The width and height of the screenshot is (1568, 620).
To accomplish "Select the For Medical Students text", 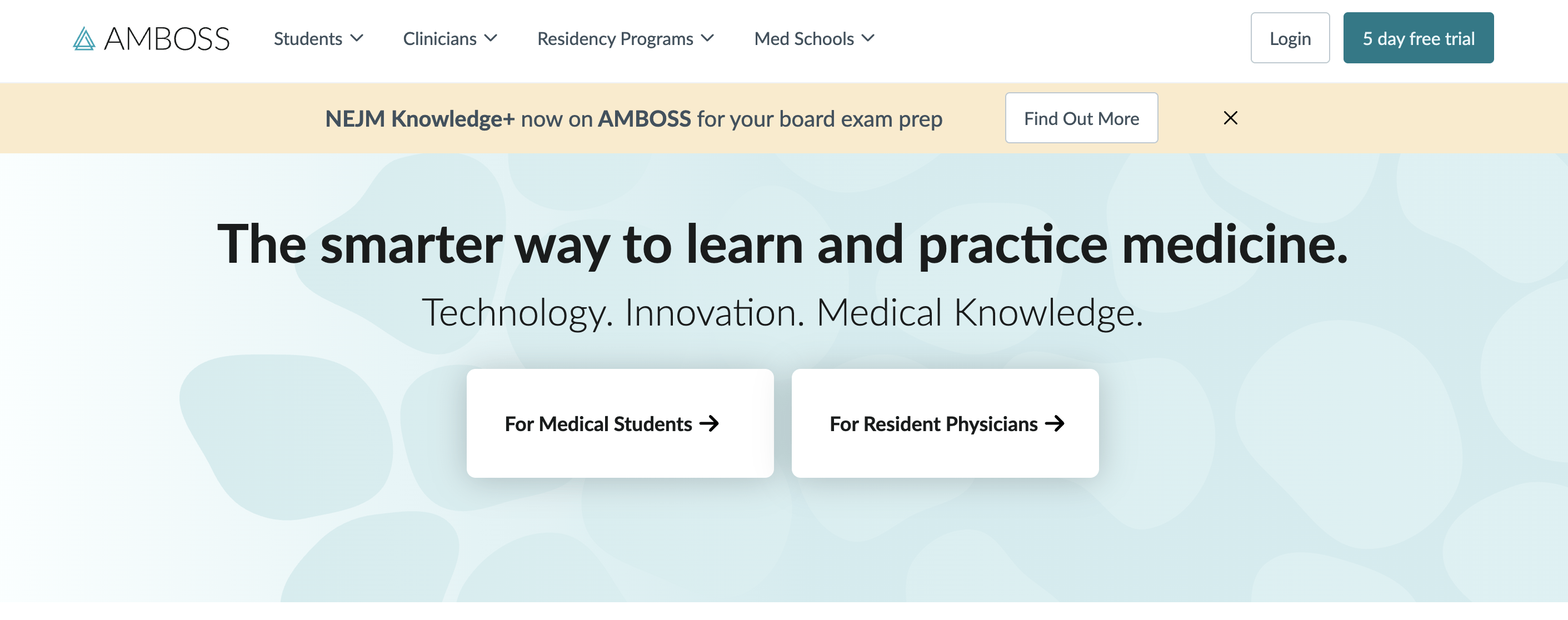I will [x=598, y=423].
